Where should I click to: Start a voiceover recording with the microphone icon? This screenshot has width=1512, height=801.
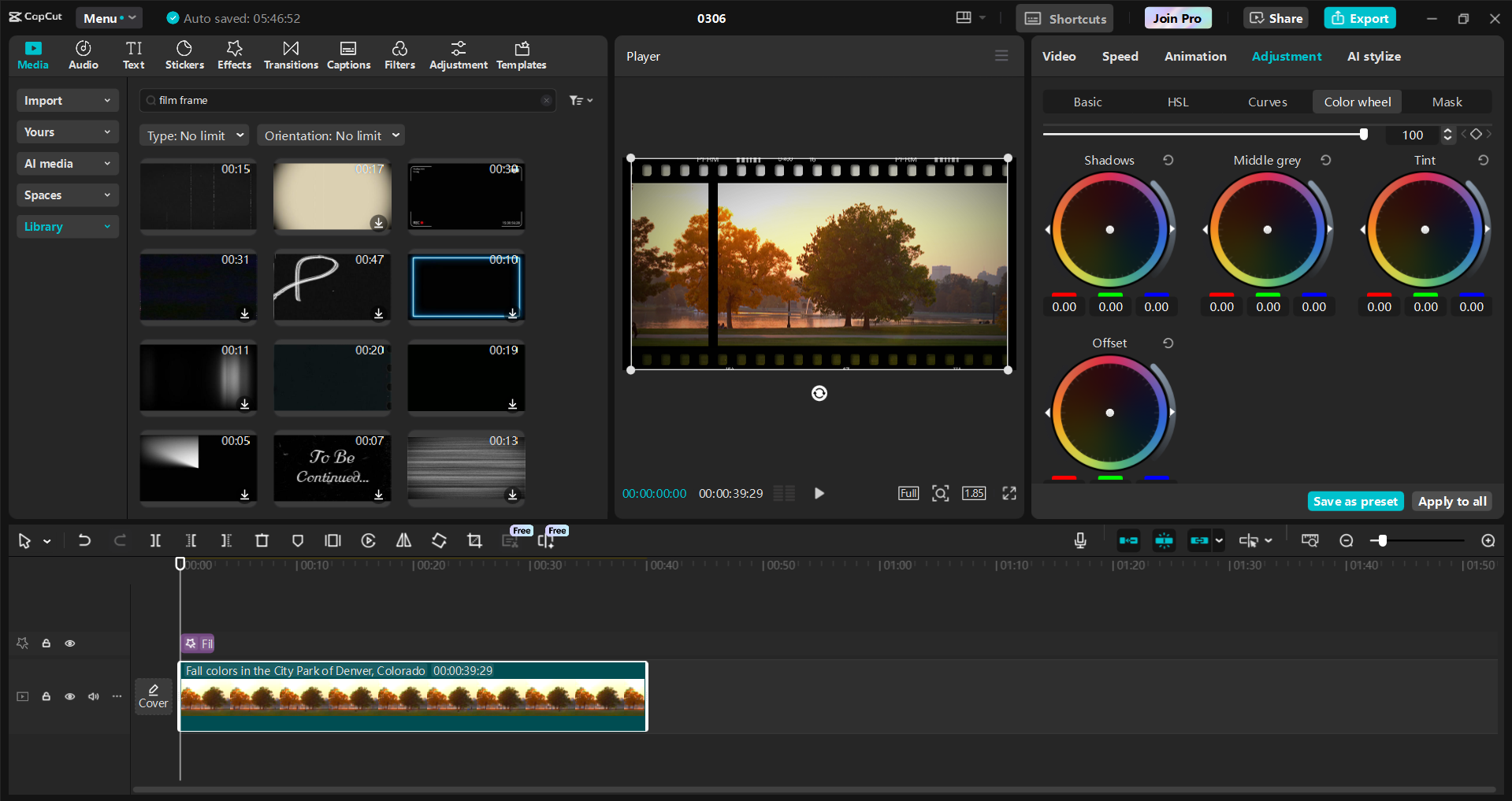point(1079,540)
